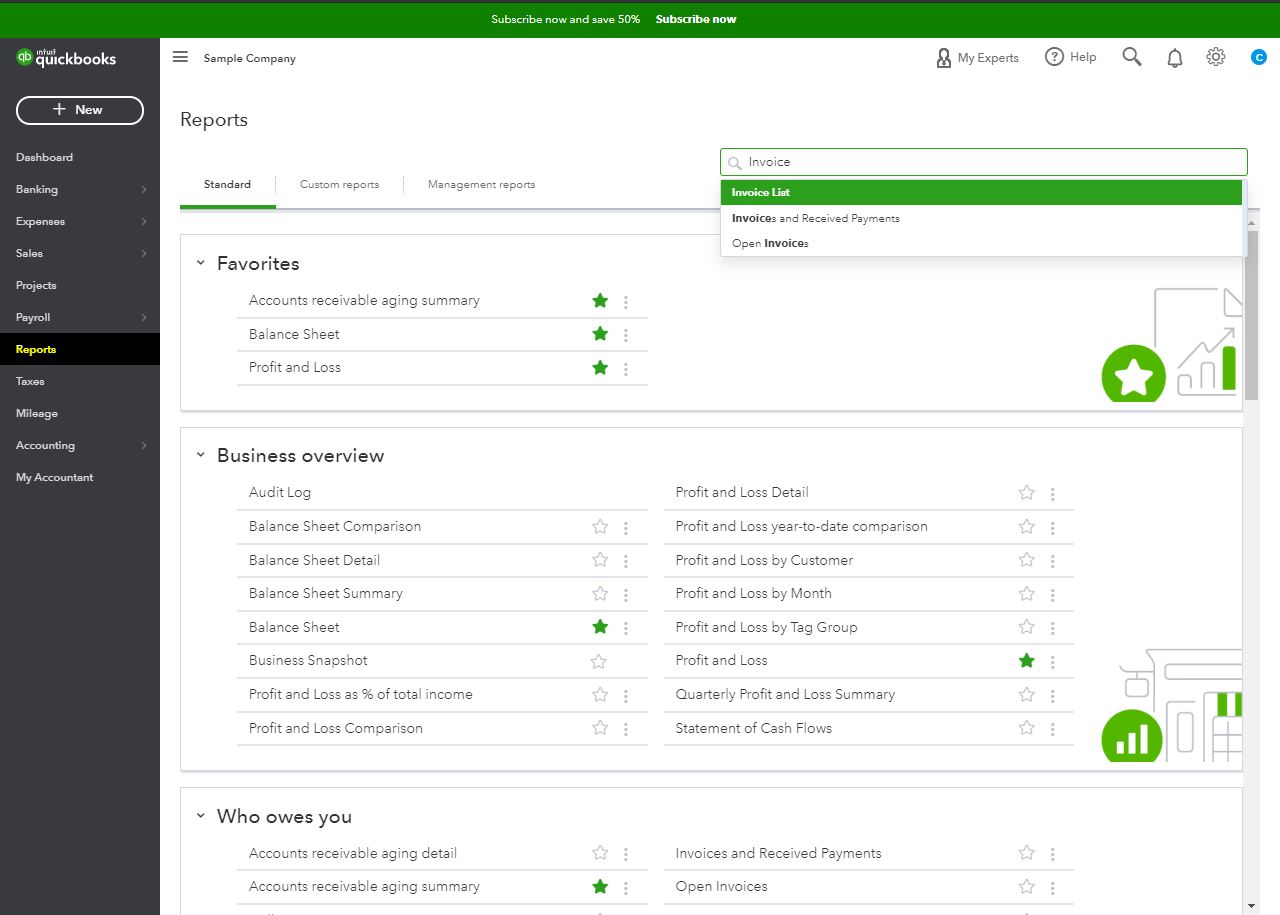1280x915 pixels.
Task: Collapse the Business overview section
Action: 200,455
